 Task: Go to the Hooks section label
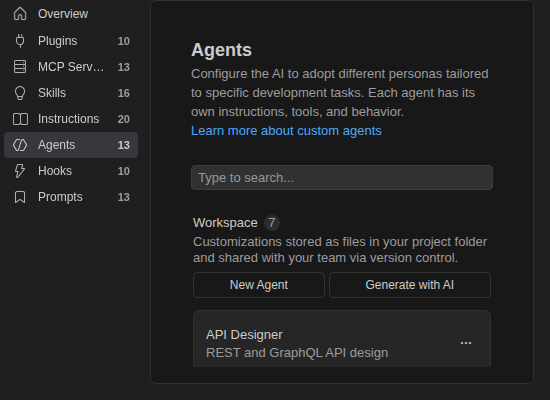(55, 171)
